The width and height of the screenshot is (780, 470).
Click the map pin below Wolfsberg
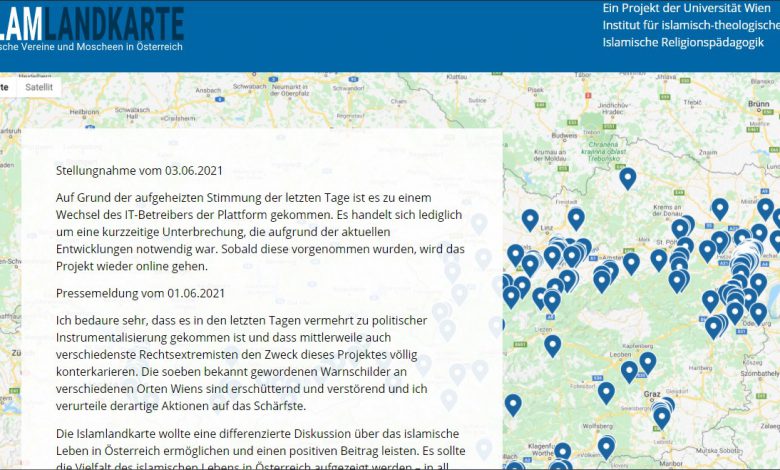606,446
